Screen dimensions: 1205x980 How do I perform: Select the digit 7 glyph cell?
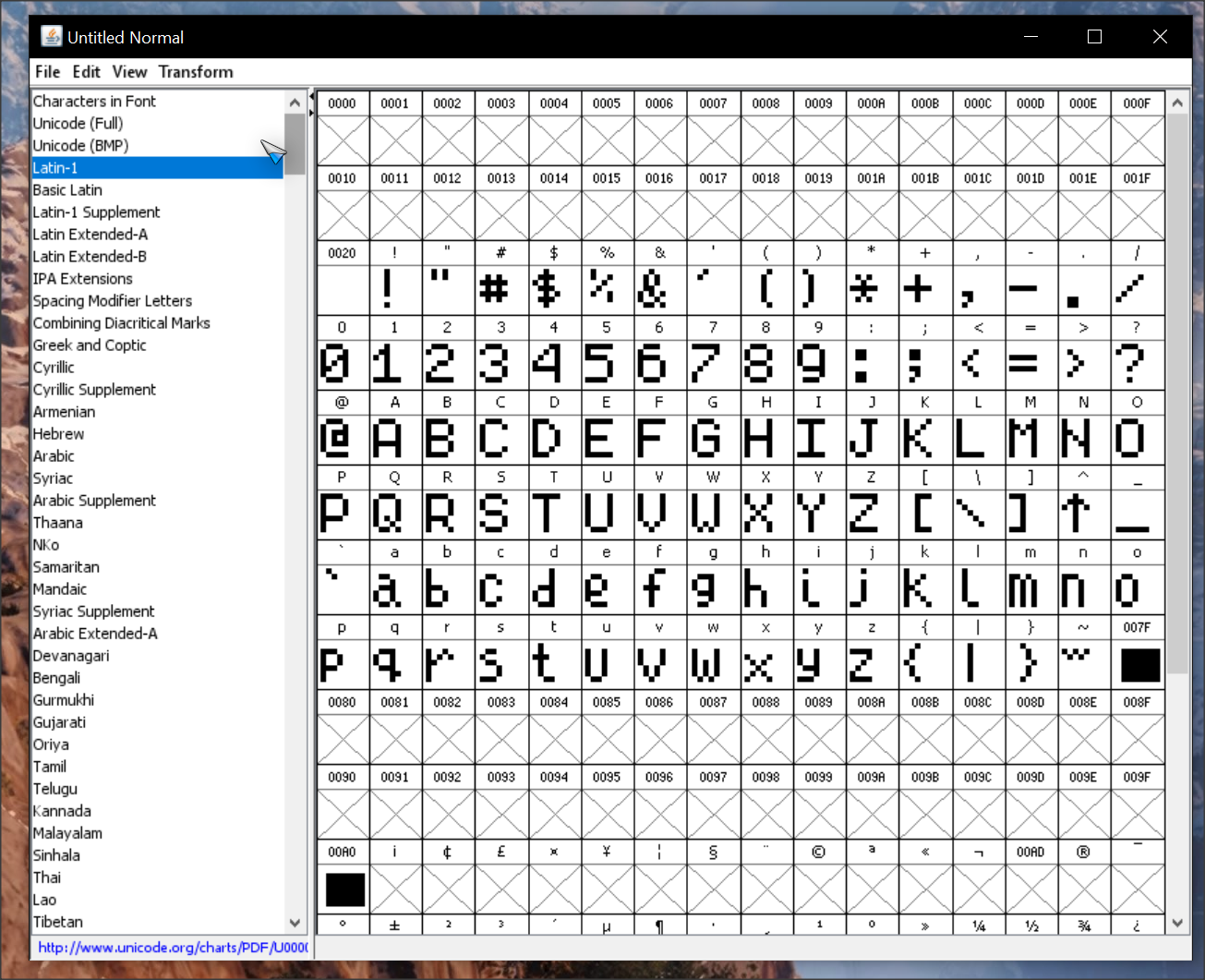point(713,365)
